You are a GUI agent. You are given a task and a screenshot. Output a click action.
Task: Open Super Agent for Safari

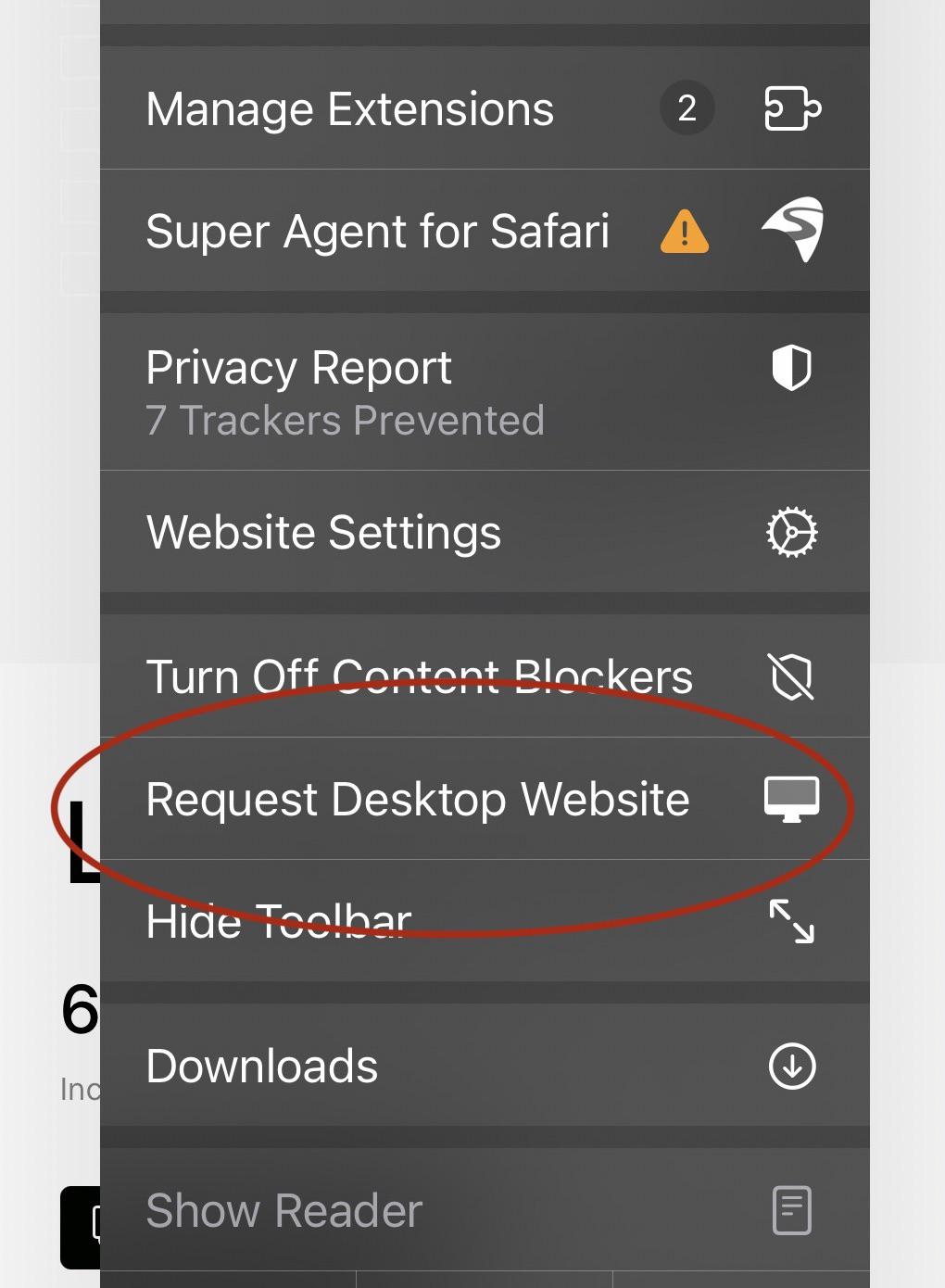(485, 231)
